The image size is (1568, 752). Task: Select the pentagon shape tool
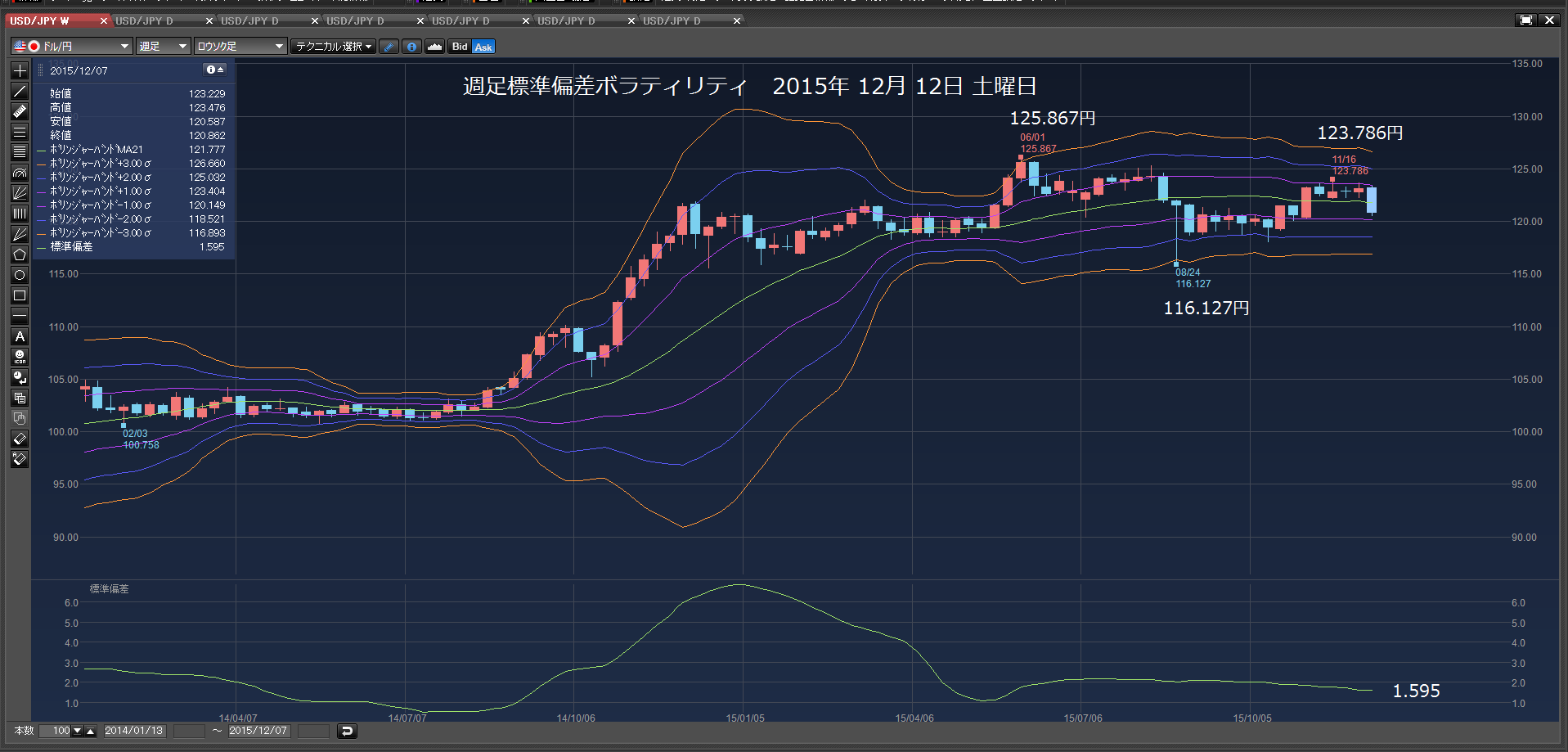pyautogui.click(x=20, y=255)
